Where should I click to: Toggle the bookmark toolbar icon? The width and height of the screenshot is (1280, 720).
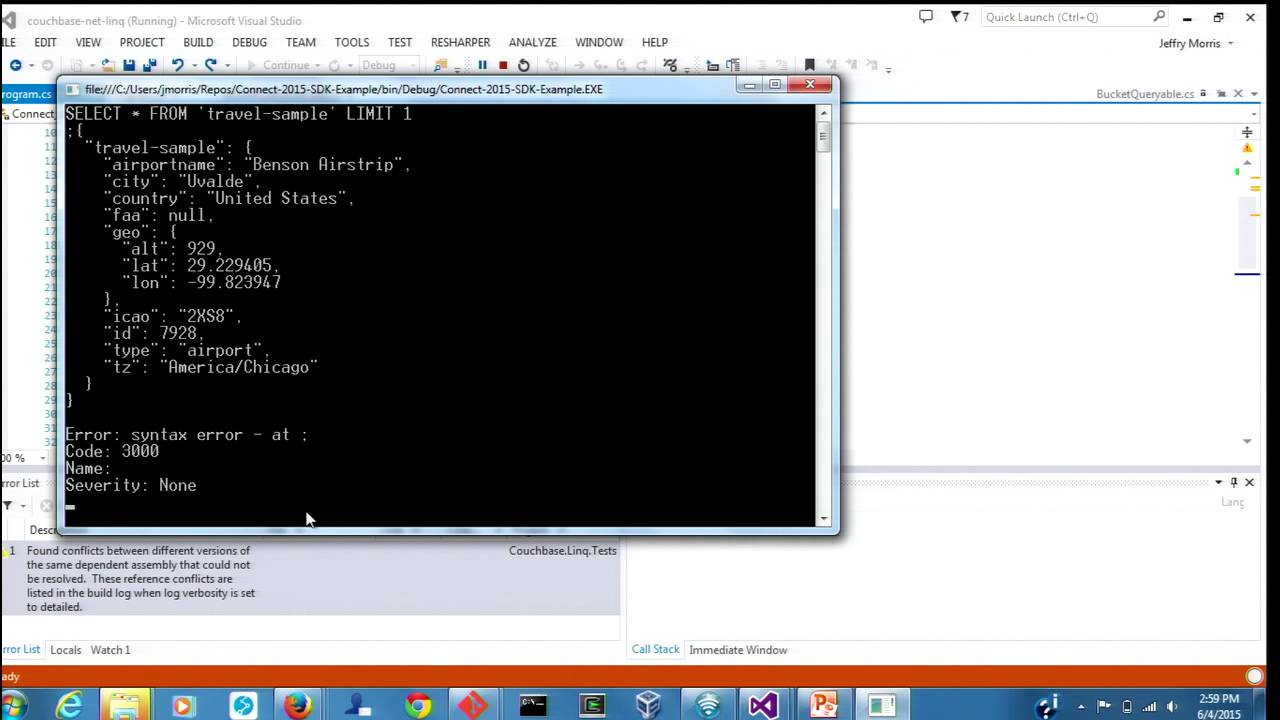[x=809, y=65]
